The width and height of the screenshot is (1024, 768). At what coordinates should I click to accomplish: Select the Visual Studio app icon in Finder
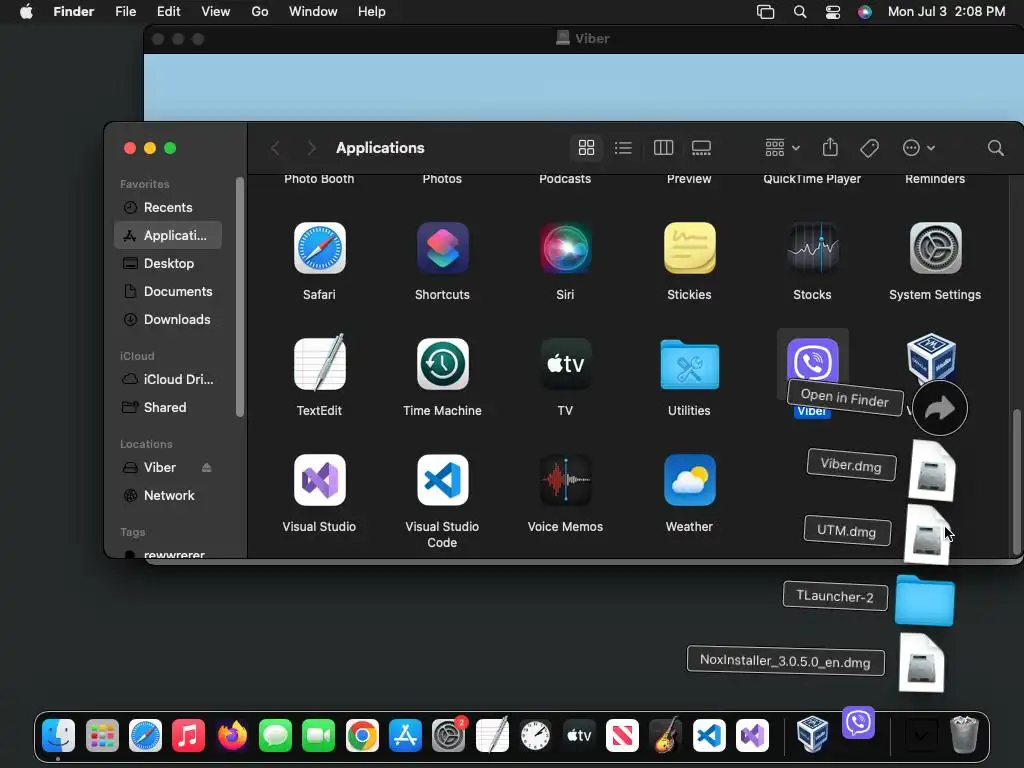tap(319, 480)
